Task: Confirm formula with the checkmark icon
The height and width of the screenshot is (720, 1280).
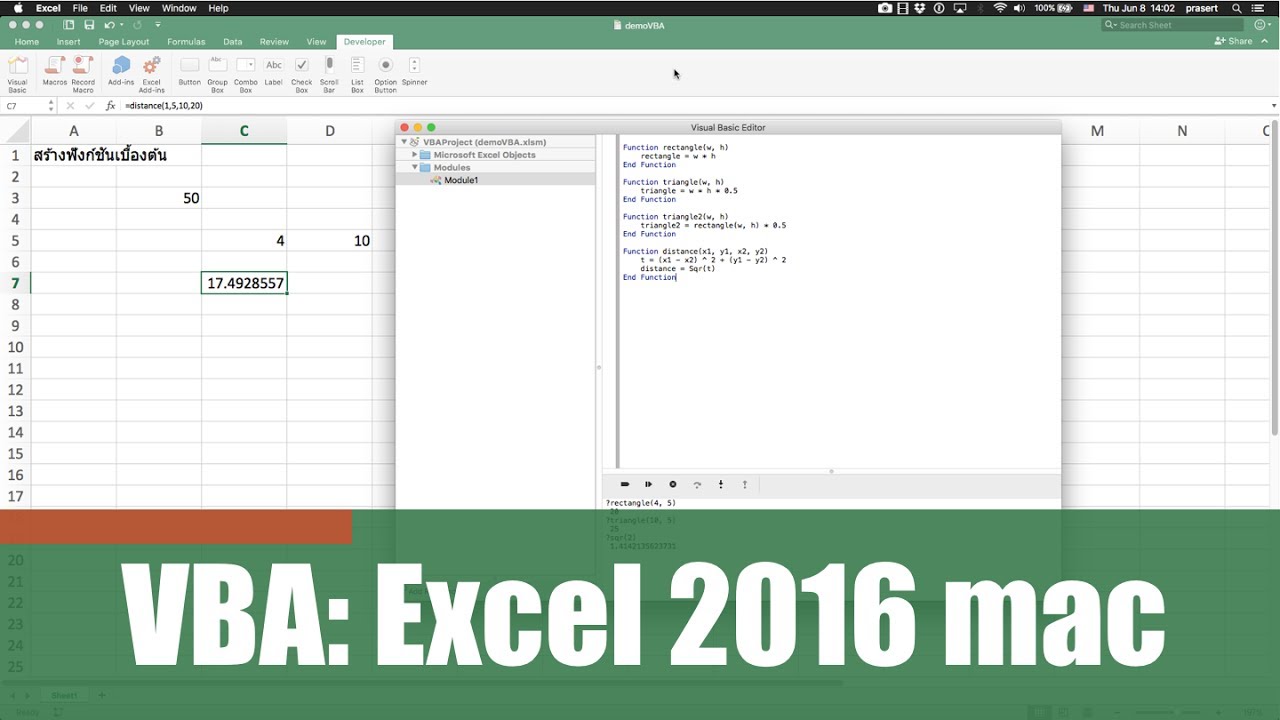Action: point(90,106)
